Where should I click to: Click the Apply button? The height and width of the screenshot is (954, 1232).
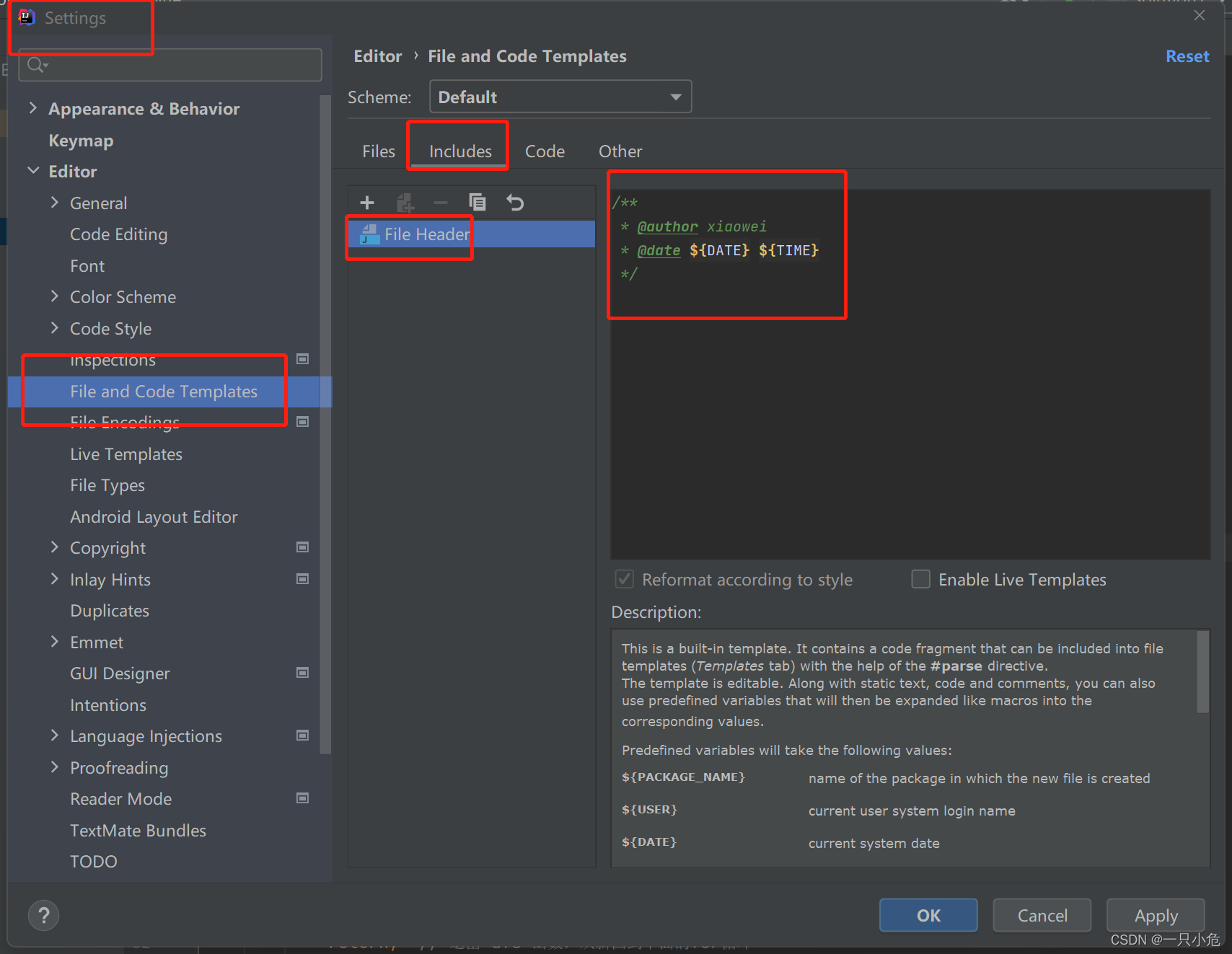(1156, 915)
